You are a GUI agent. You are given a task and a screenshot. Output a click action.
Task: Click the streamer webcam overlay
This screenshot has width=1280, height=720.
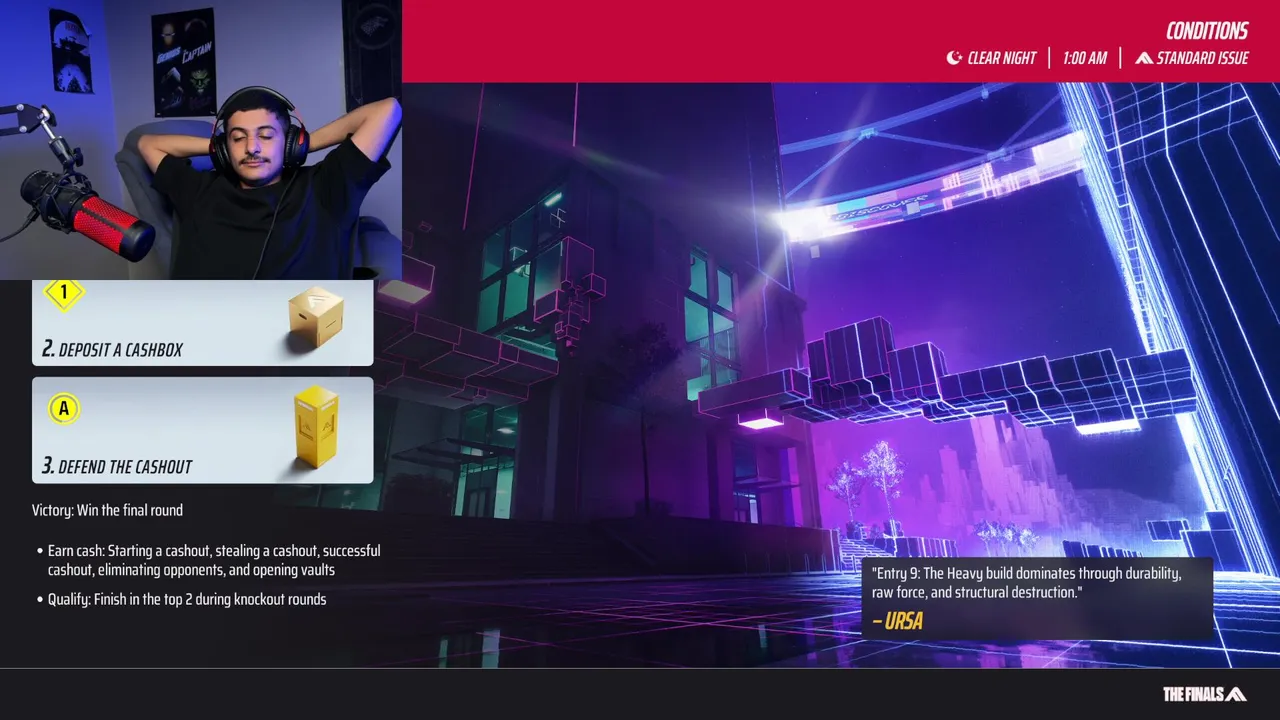[201, 140]
